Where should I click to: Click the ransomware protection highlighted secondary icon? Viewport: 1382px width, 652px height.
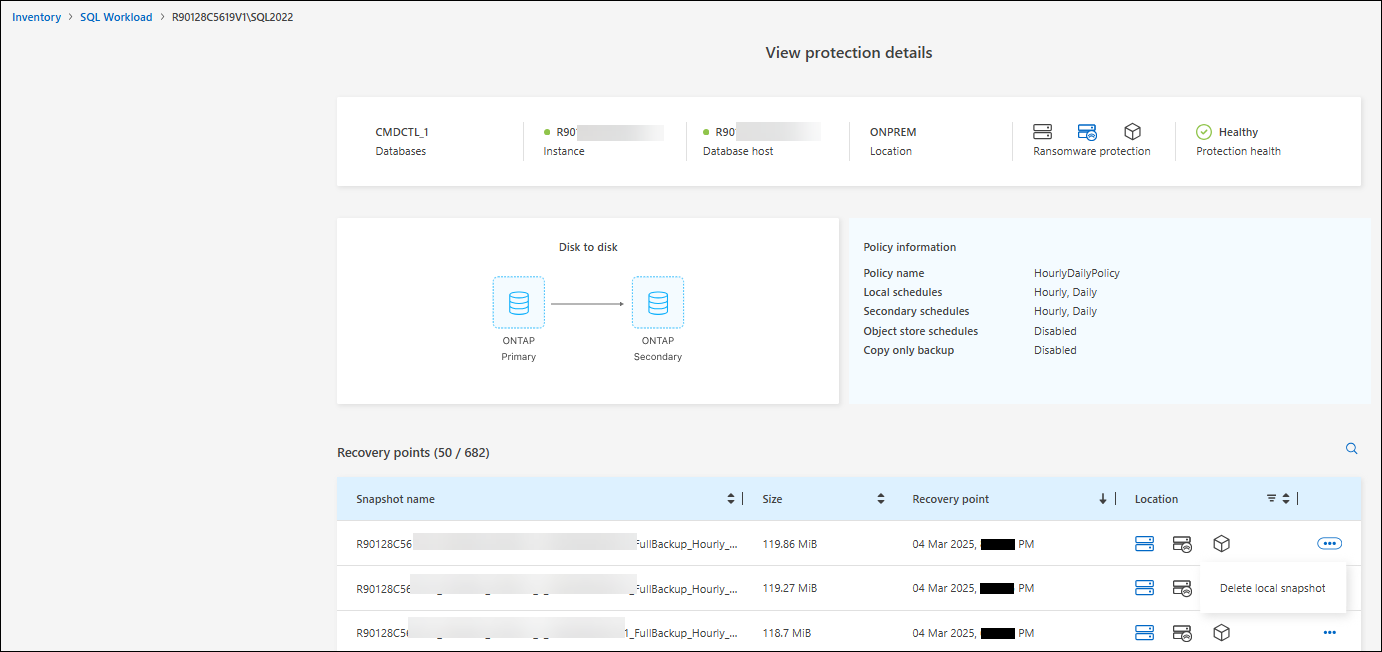click(x=1087, y=132)
